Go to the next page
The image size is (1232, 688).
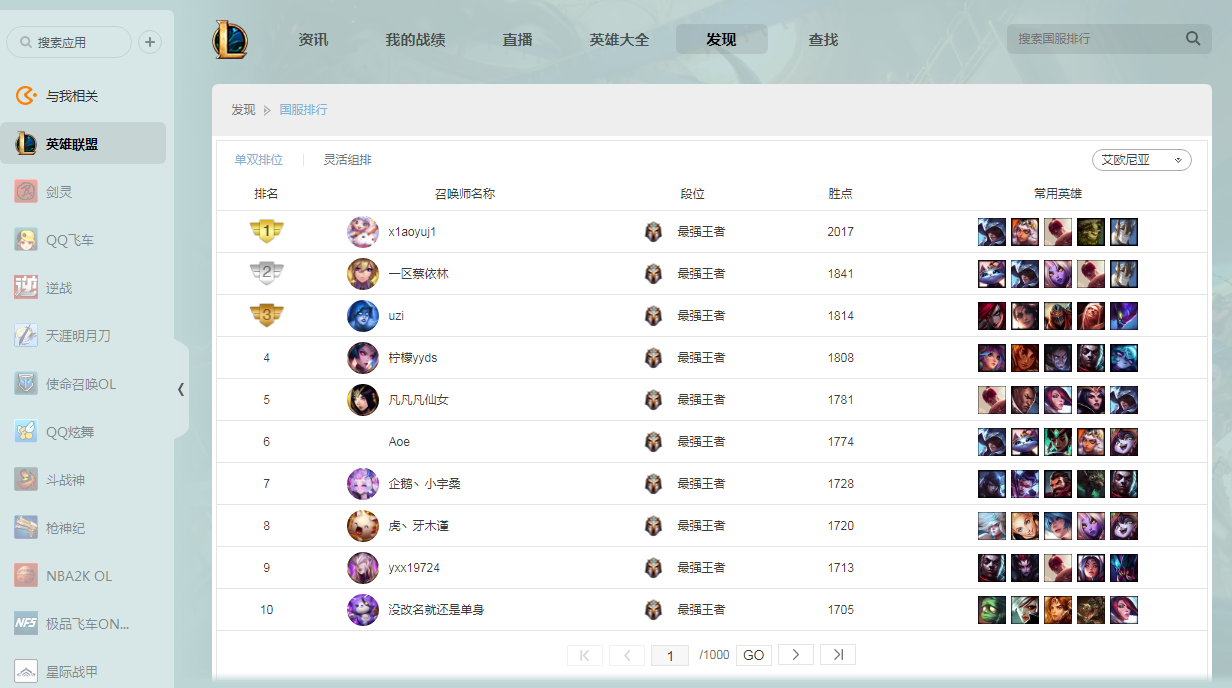(x=796, y=655)
